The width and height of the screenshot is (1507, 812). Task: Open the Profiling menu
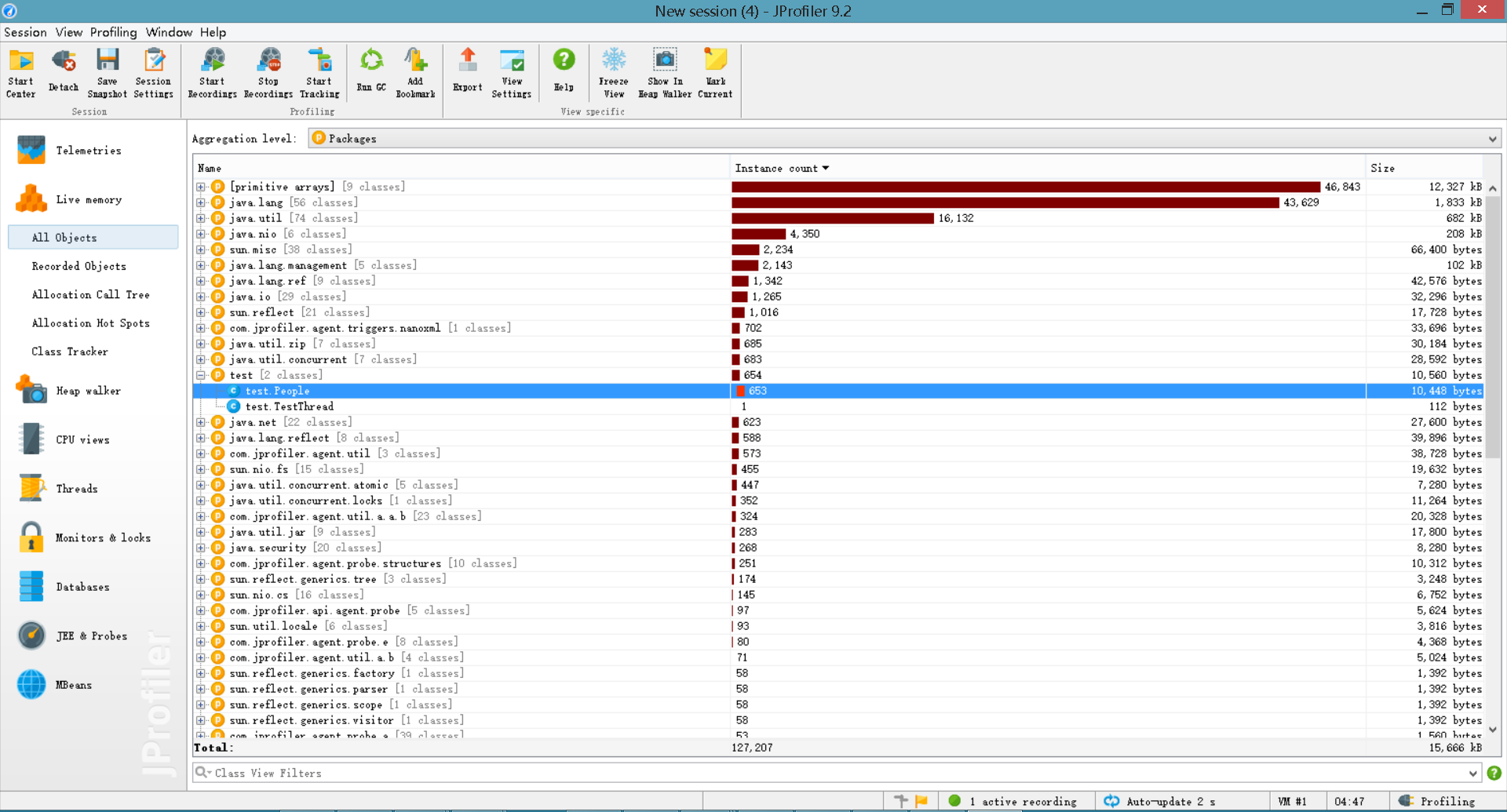pos(113,32)
